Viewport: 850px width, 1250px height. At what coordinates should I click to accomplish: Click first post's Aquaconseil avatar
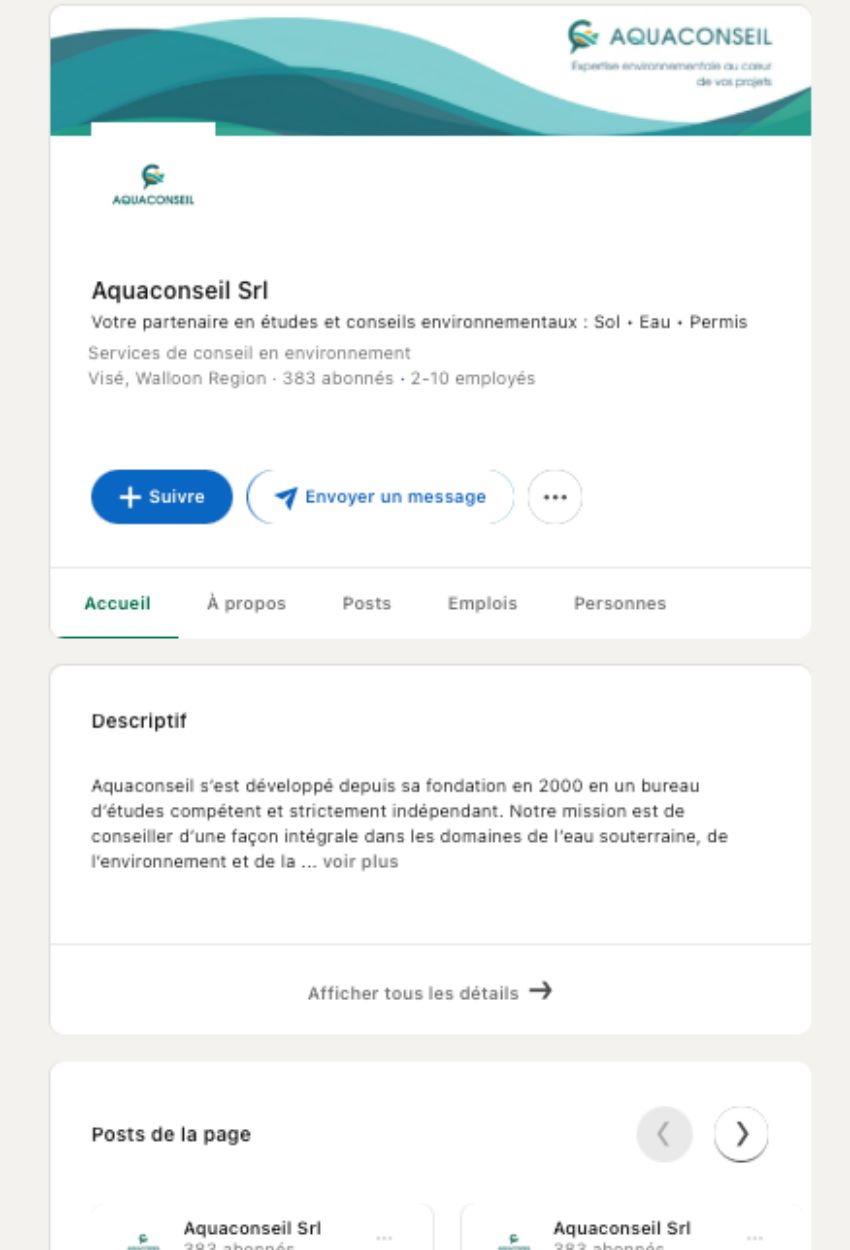point(144,1239)
